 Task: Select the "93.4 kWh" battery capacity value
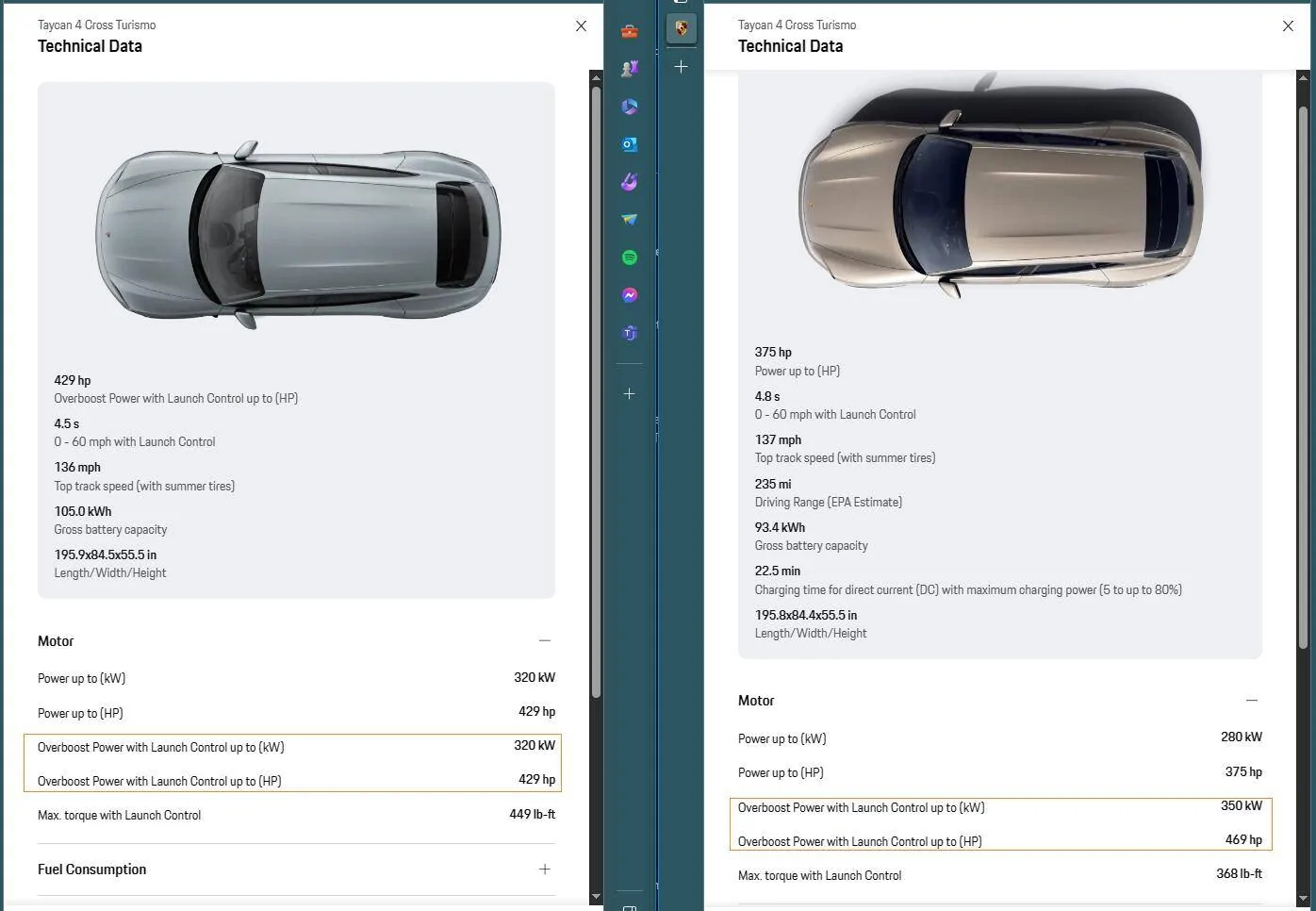pyautogui.click(x=780, y=527)
